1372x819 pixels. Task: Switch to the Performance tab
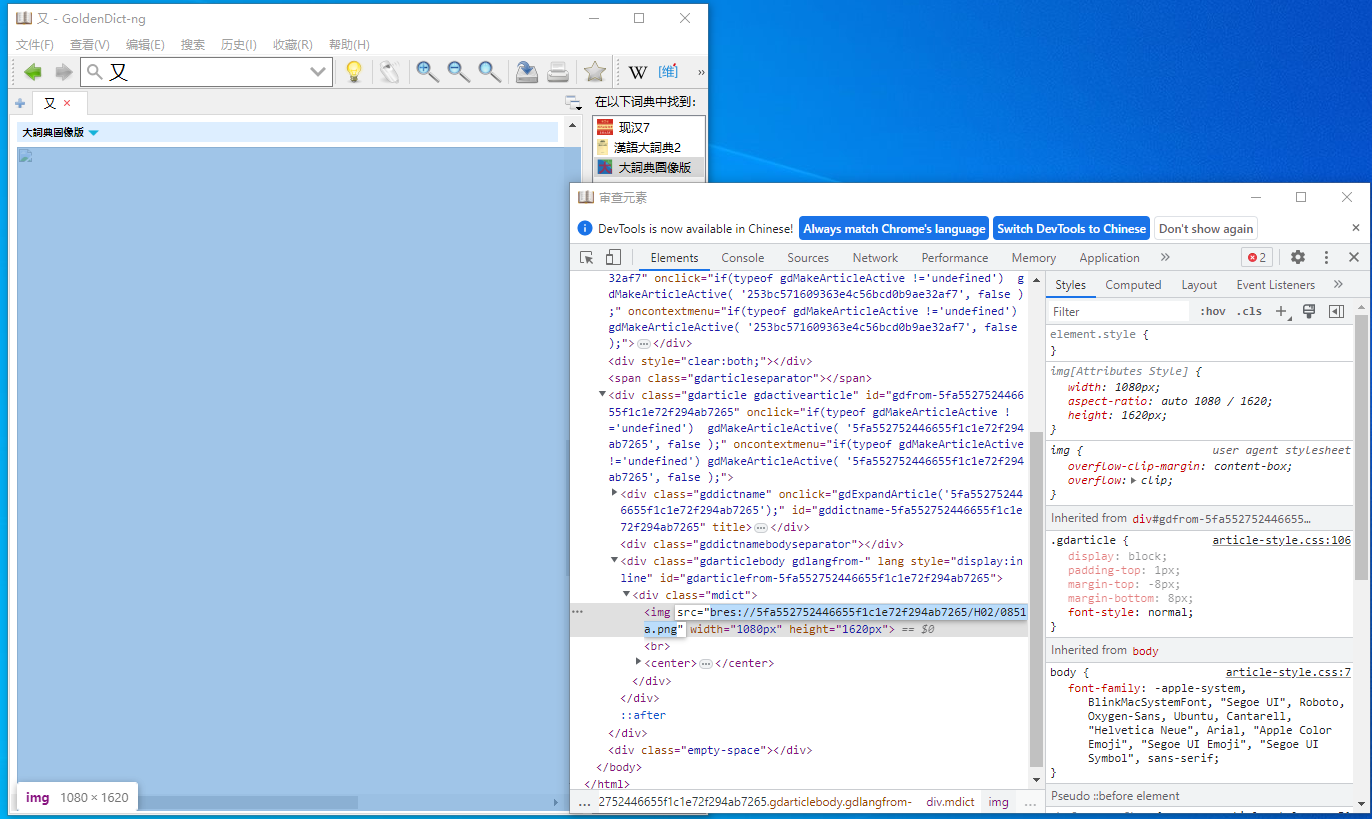[955, 258]
